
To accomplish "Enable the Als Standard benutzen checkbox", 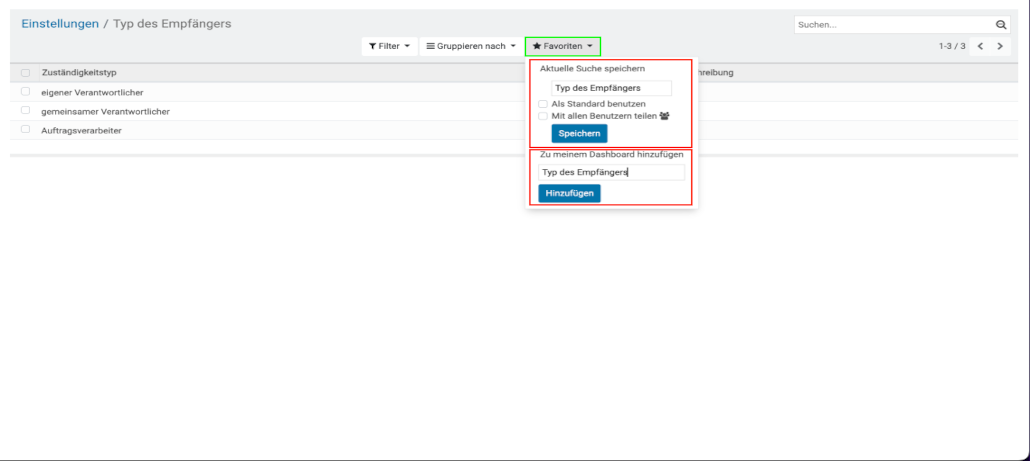I will [543, 104].
